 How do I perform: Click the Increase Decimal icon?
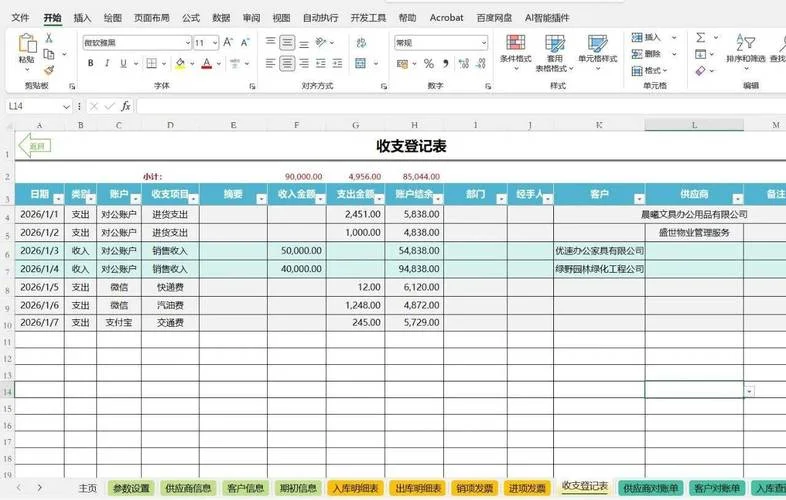(x=464, y=64)
